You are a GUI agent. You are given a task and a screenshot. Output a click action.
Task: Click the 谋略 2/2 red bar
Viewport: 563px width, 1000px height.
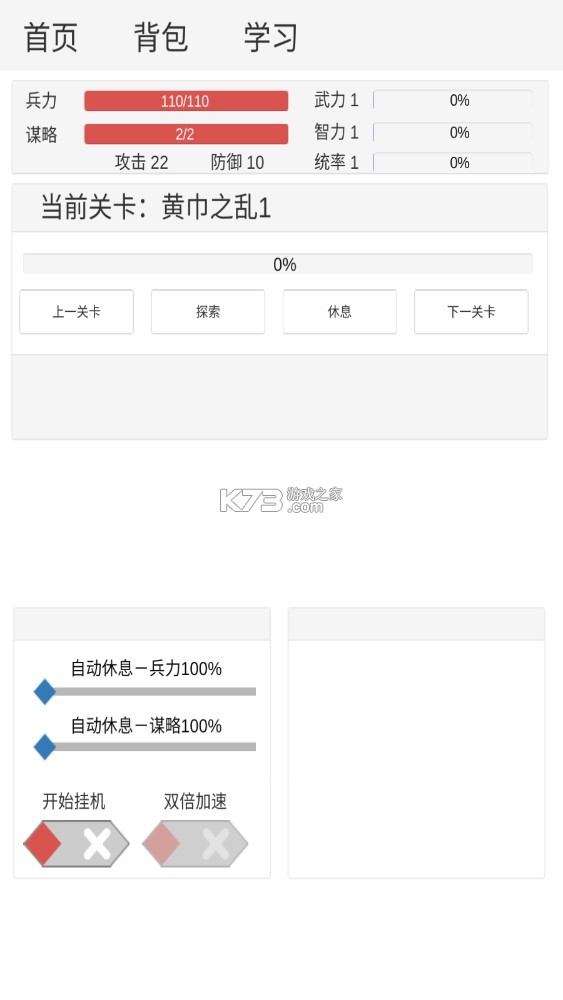[186, 134]
